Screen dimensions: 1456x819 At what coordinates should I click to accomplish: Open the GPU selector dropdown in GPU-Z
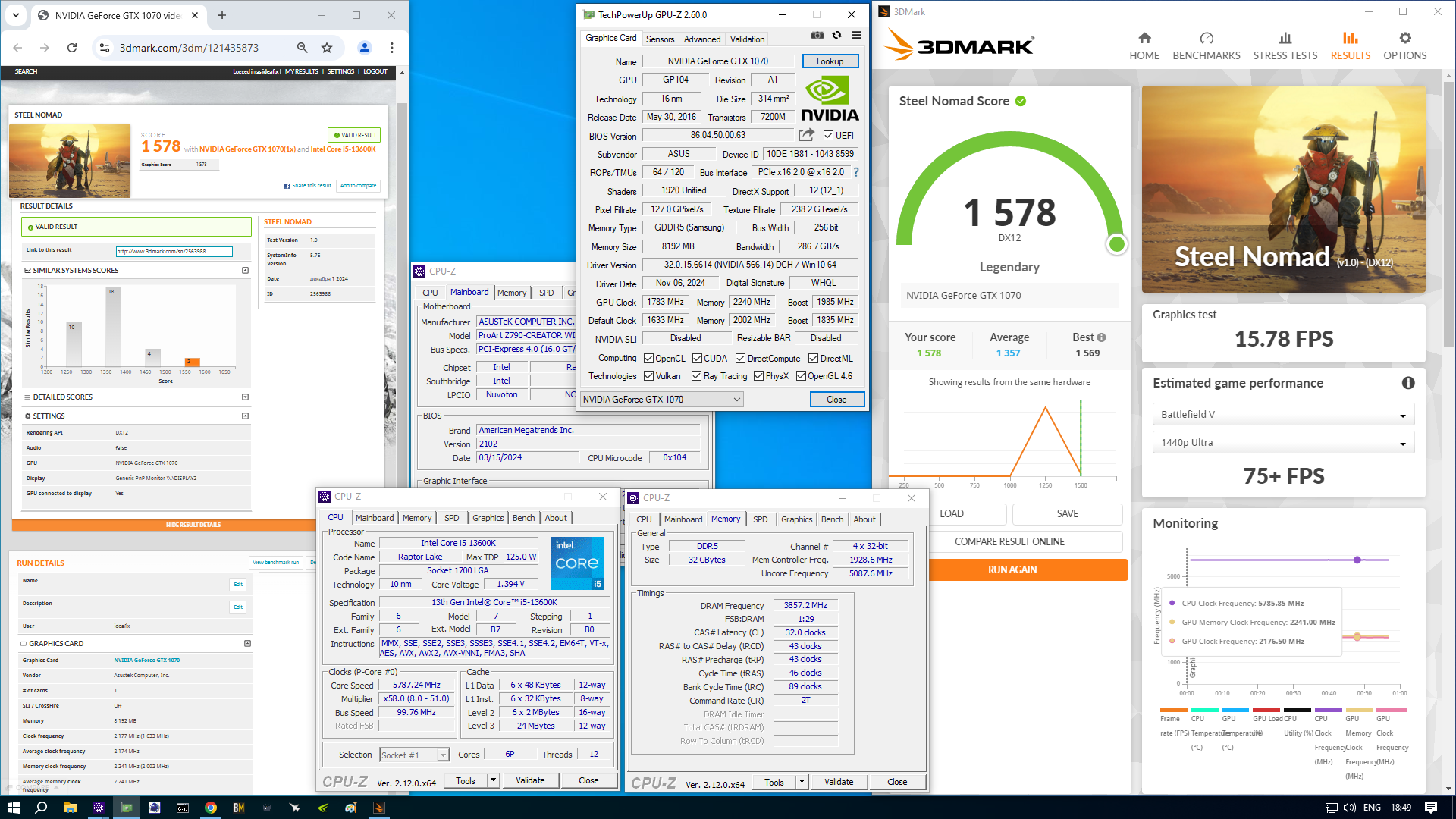click(x=662, y=400)
